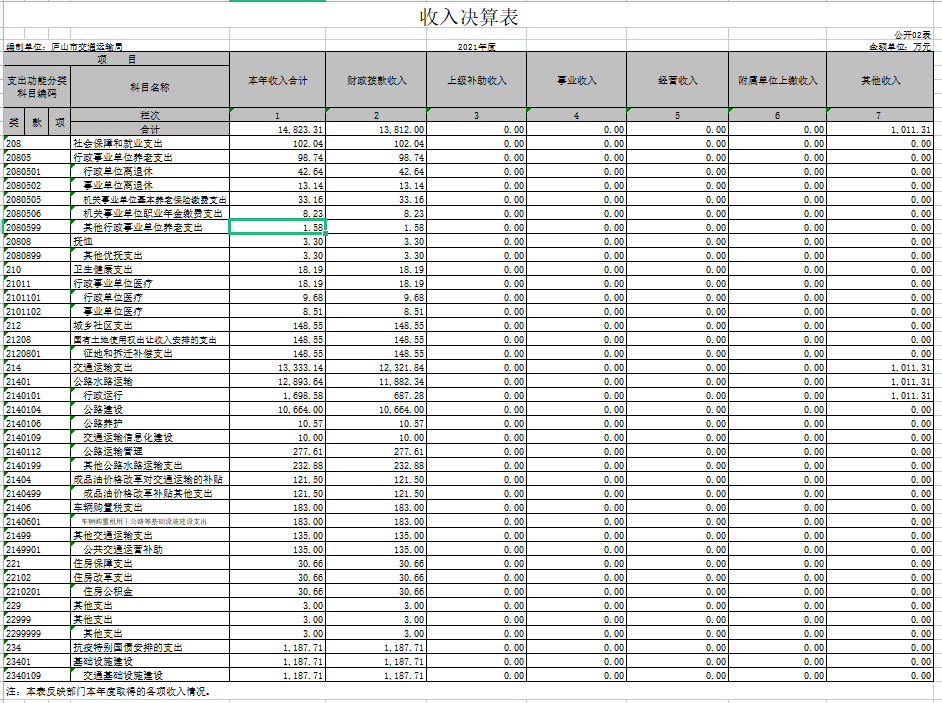Select the 经营收入 header cell
Viewport: 942px width, 703px height.
[677, 80]
